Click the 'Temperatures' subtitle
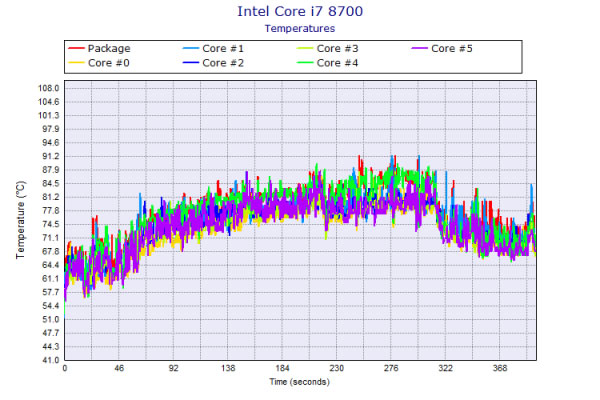Viewport: 600px width, 400px height. point(300,29)
